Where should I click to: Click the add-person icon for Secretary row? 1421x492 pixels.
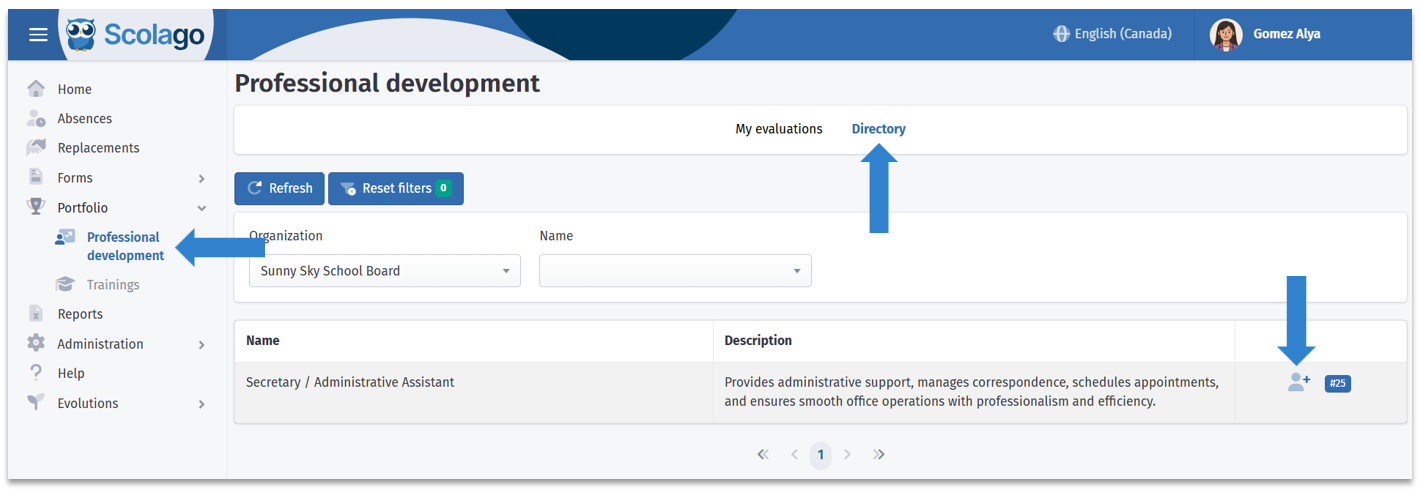pyautogui.click(x=1299, y=382)
